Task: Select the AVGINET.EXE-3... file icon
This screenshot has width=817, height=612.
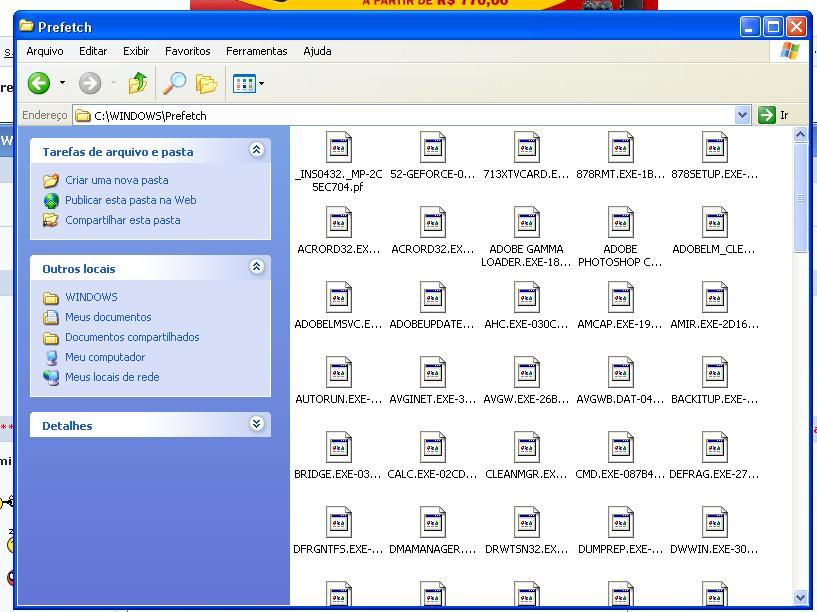Action: pos(433,372)
